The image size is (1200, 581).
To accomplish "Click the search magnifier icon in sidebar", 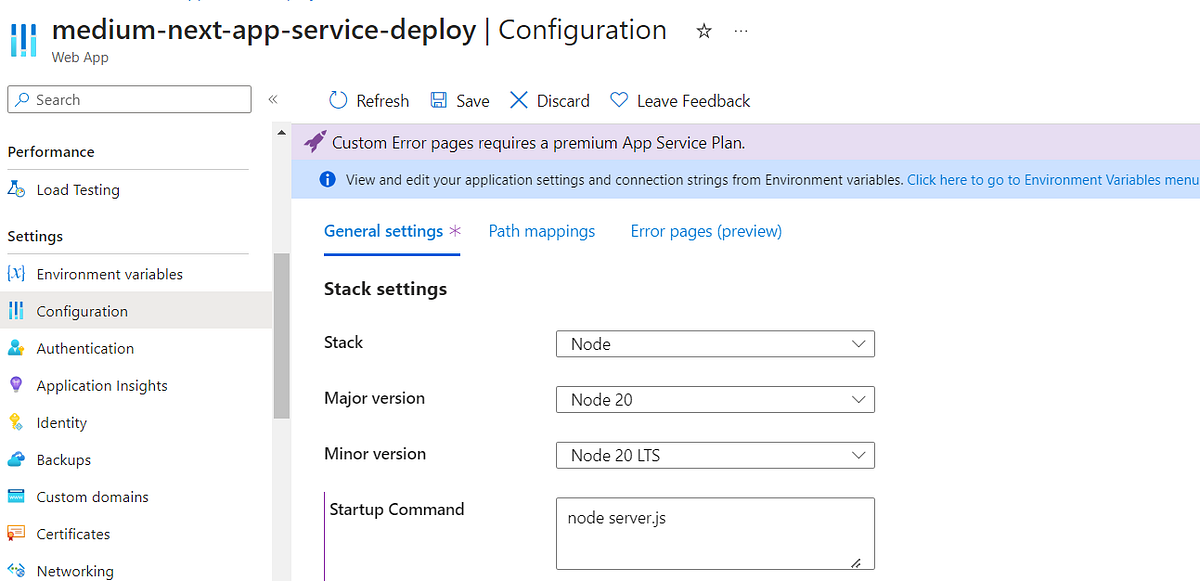I will (23, 99).
